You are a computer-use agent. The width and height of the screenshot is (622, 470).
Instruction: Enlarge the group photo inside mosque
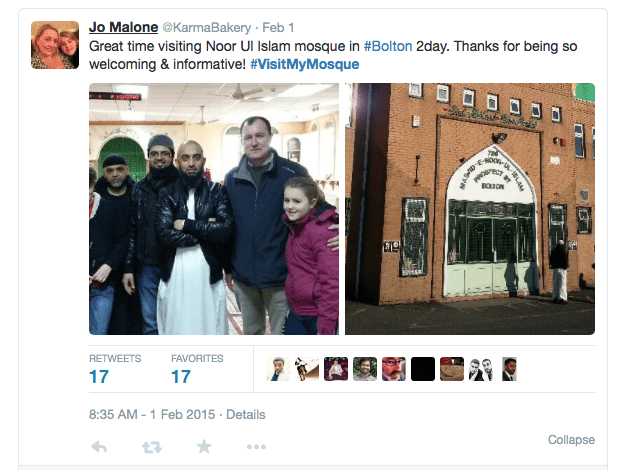point(214,209)
